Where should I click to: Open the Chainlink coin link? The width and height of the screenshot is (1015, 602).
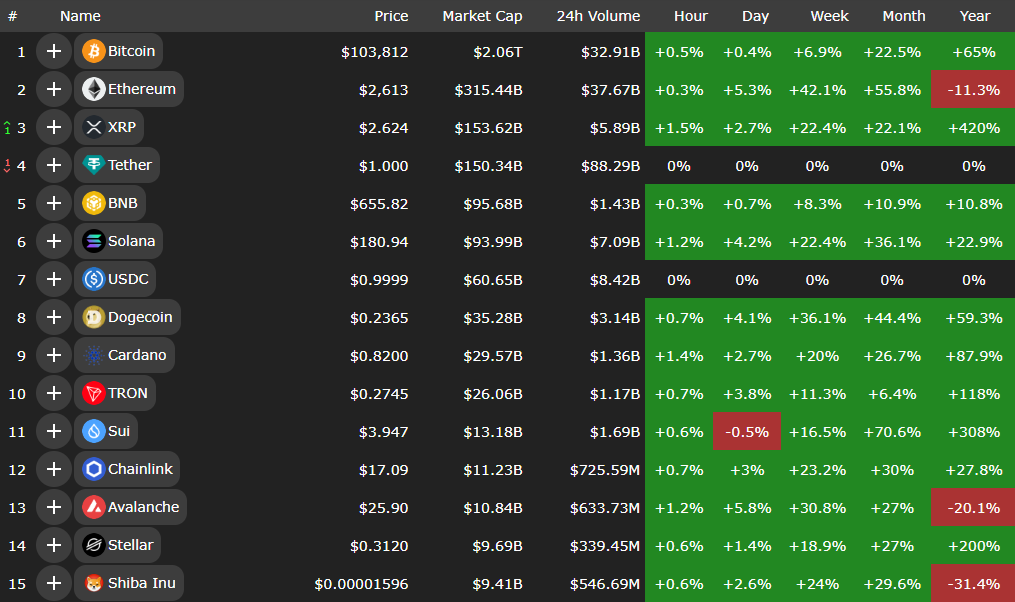click(x=127, y=469)
